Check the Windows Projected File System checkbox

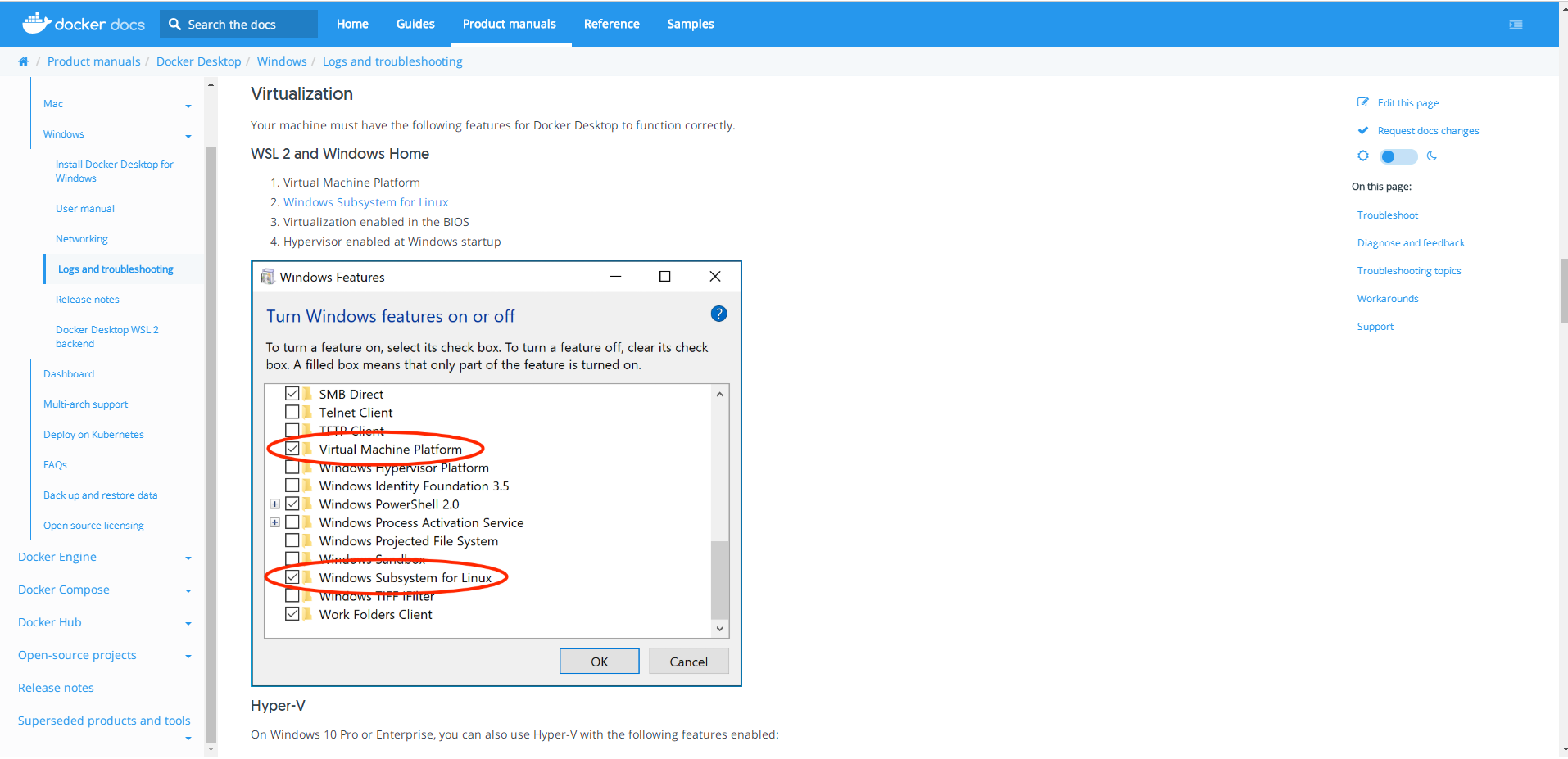click(292, 540)
